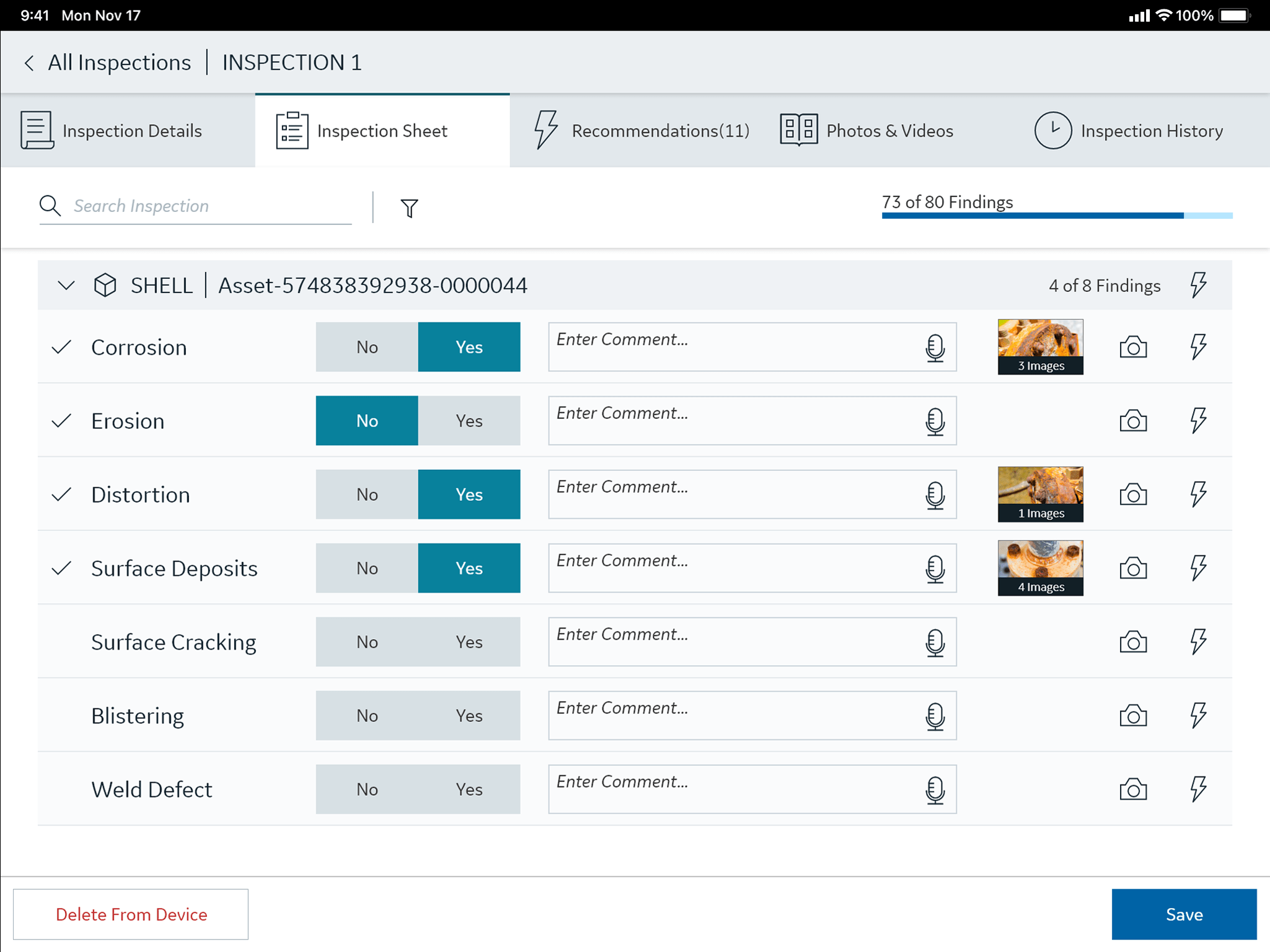Viewport: 1270px width, 952px height.
Task: Click SHELL header lightning bolt icon
Action: (1198, 285)
